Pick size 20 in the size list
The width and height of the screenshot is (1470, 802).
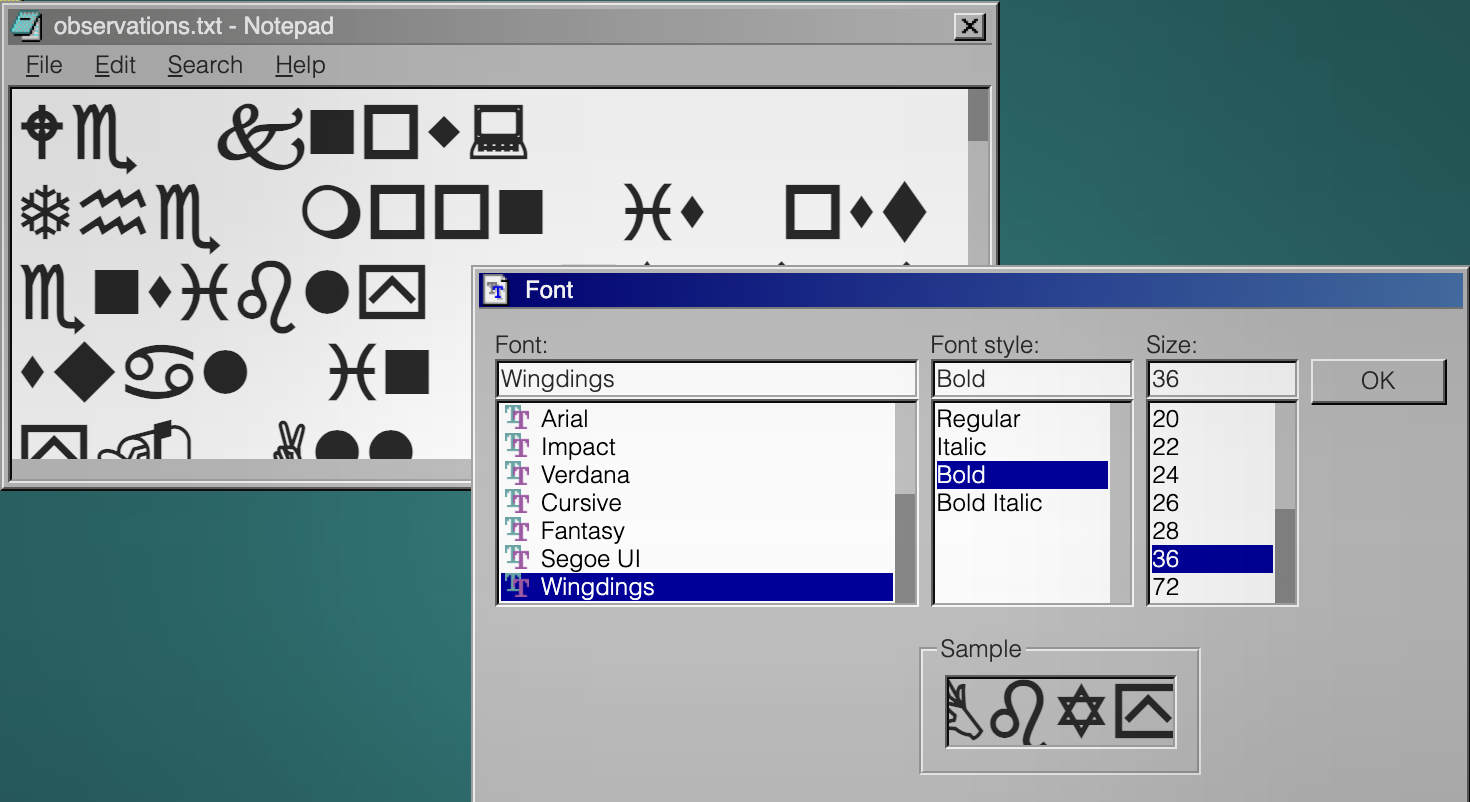click(1212, 418)
